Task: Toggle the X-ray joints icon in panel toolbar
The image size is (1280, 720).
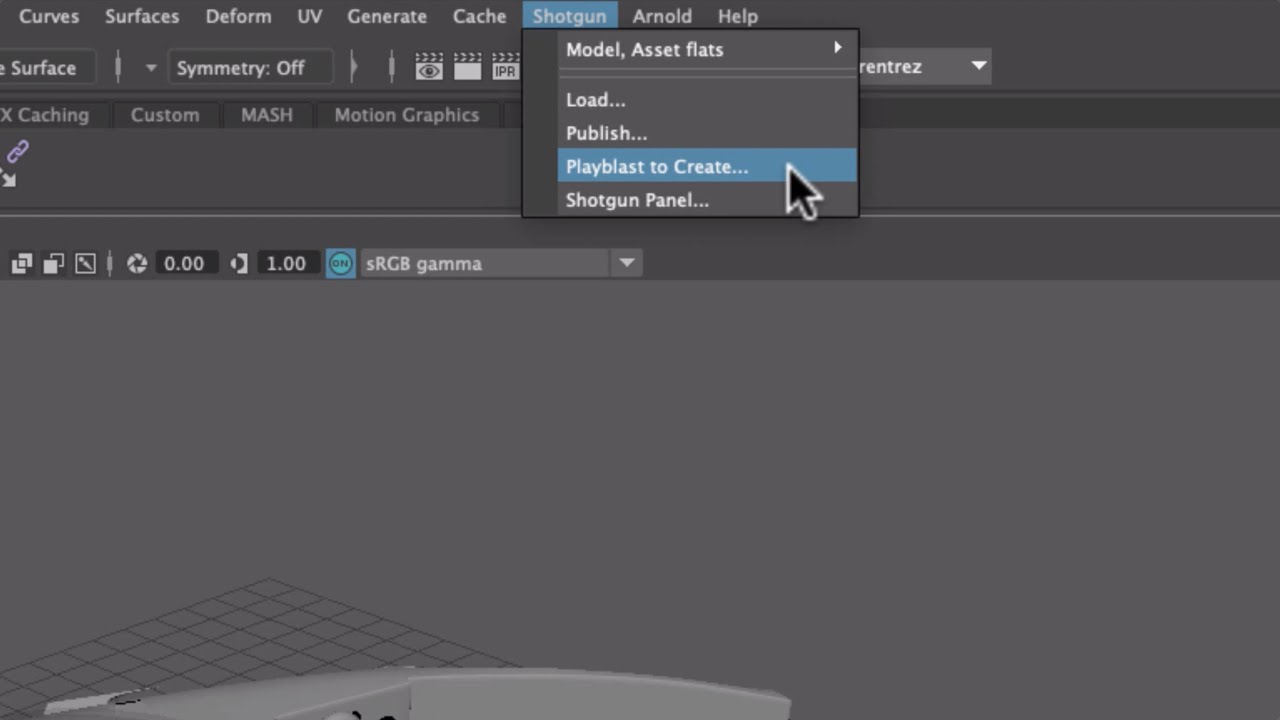Action: tap(86, 263)
